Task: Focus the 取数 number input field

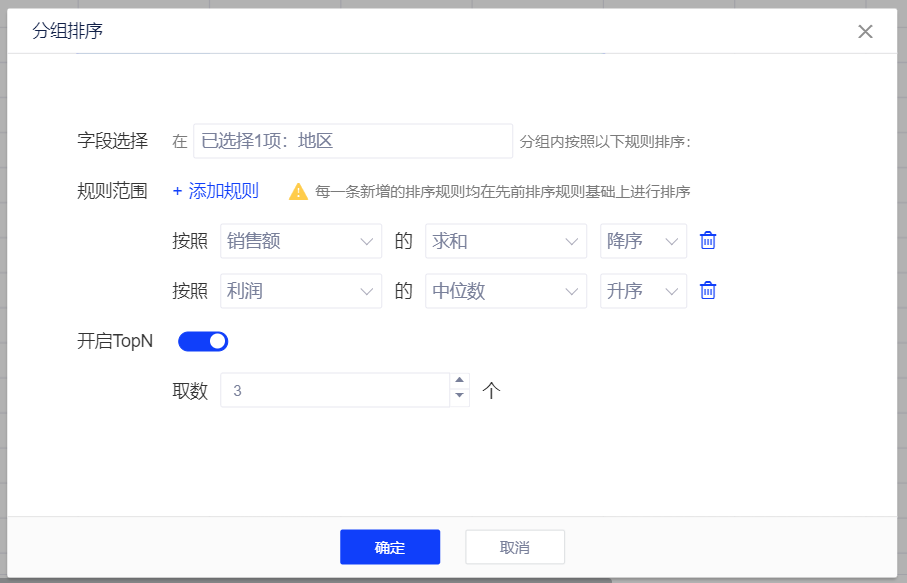Action: [x=335, y=390]
